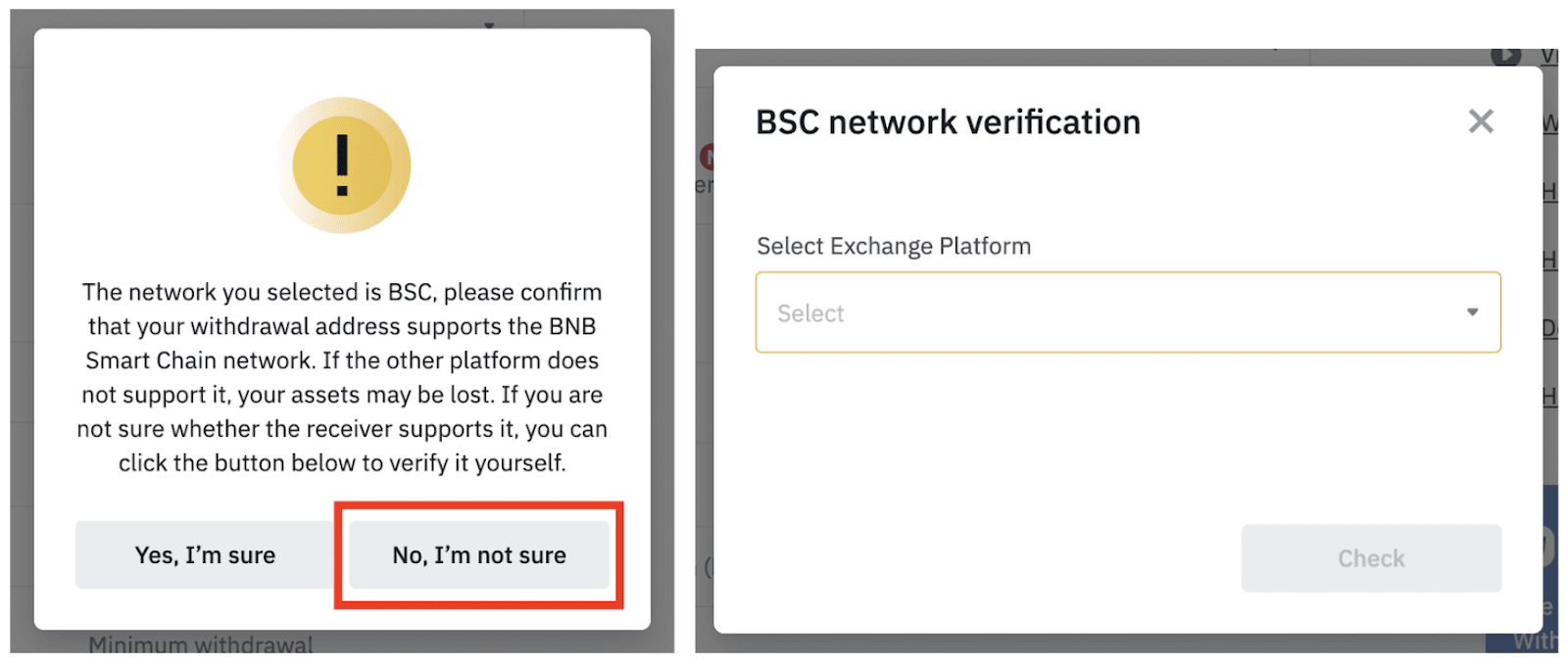Click the Select Exchange Platform label
1568x665 pixels.
coord(894,246)
